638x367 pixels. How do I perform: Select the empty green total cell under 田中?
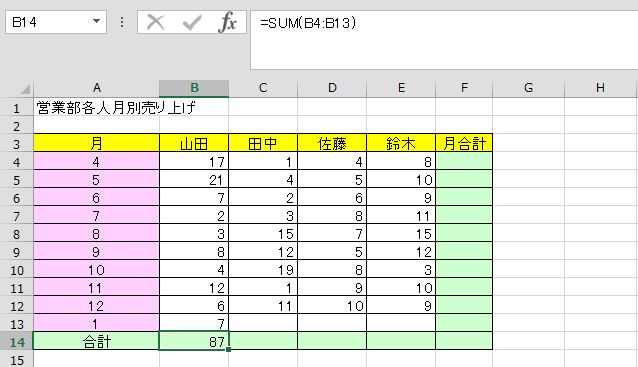pos(263,341)
